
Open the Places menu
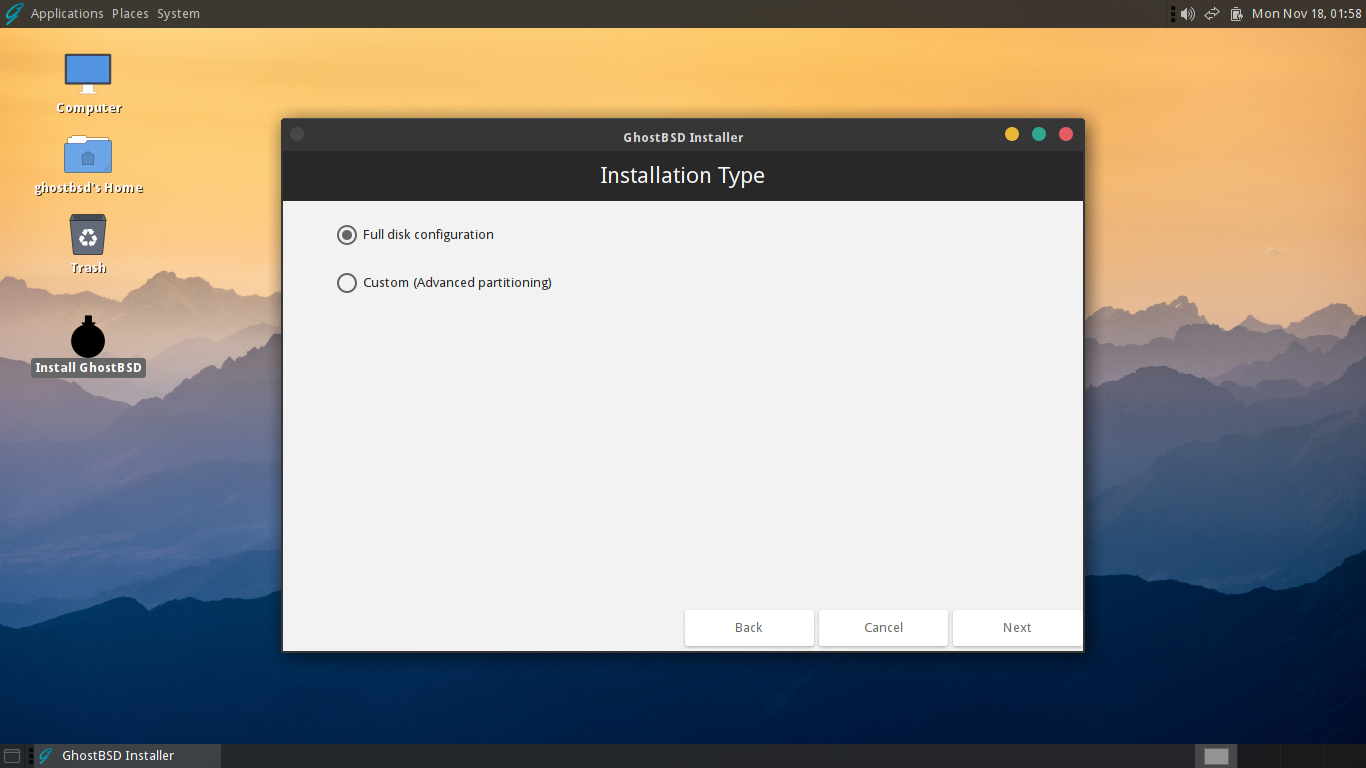click(129, 13)
